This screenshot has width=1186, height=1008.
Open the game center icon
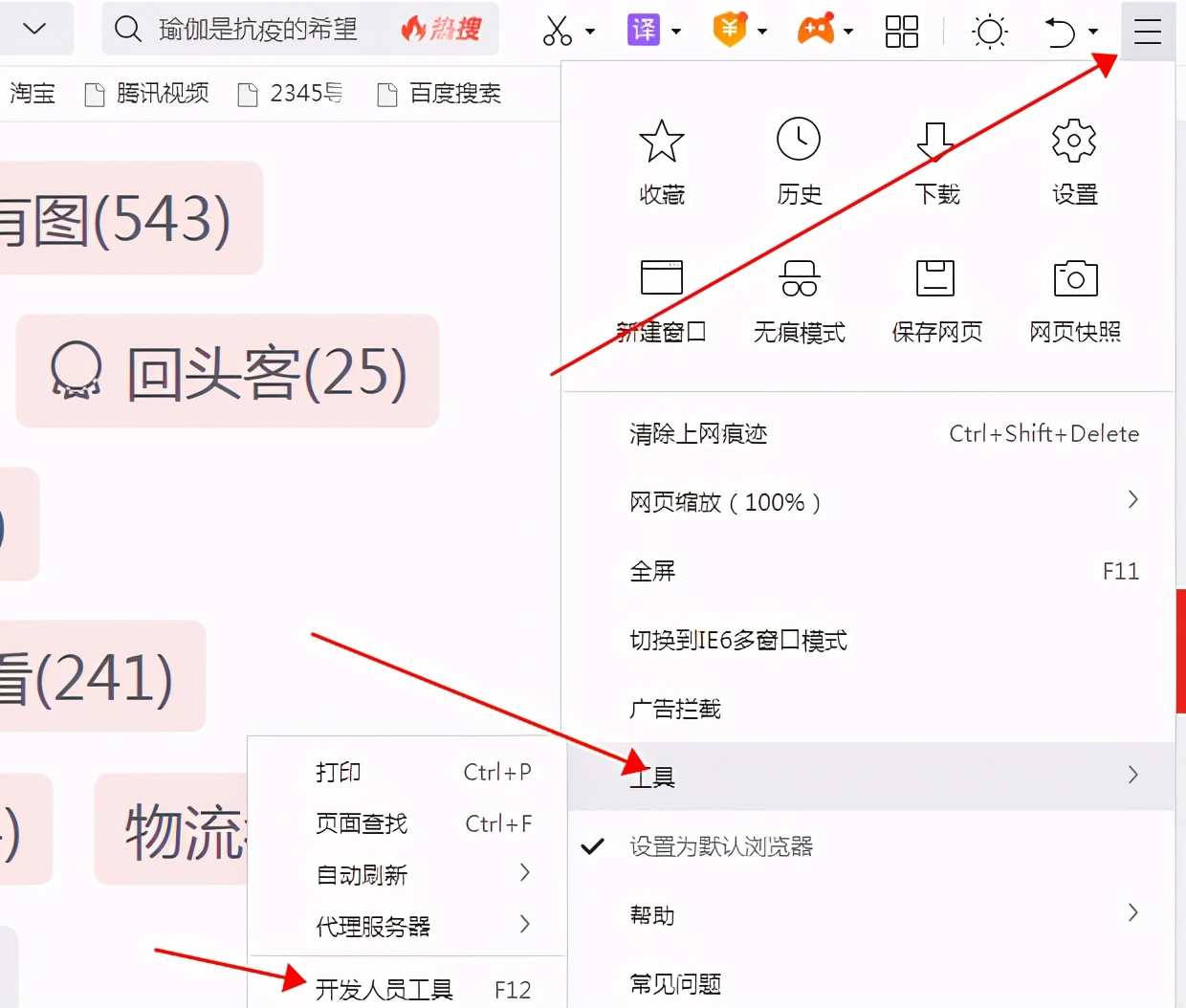[x=818, y=32]
